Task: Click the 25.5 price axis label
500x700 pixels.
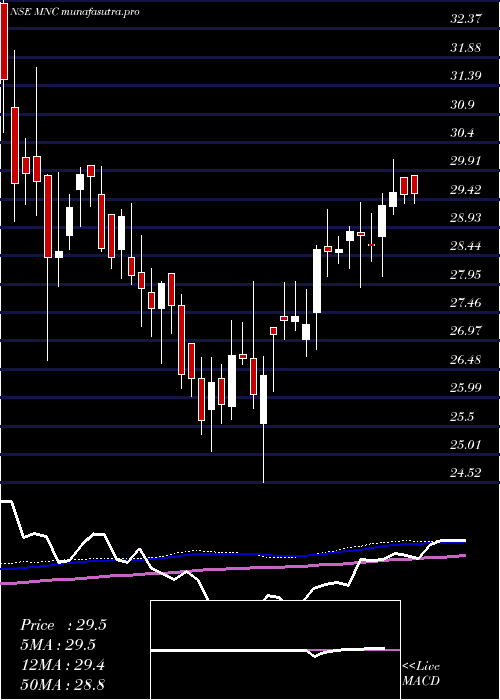Action: click(462, 417)
